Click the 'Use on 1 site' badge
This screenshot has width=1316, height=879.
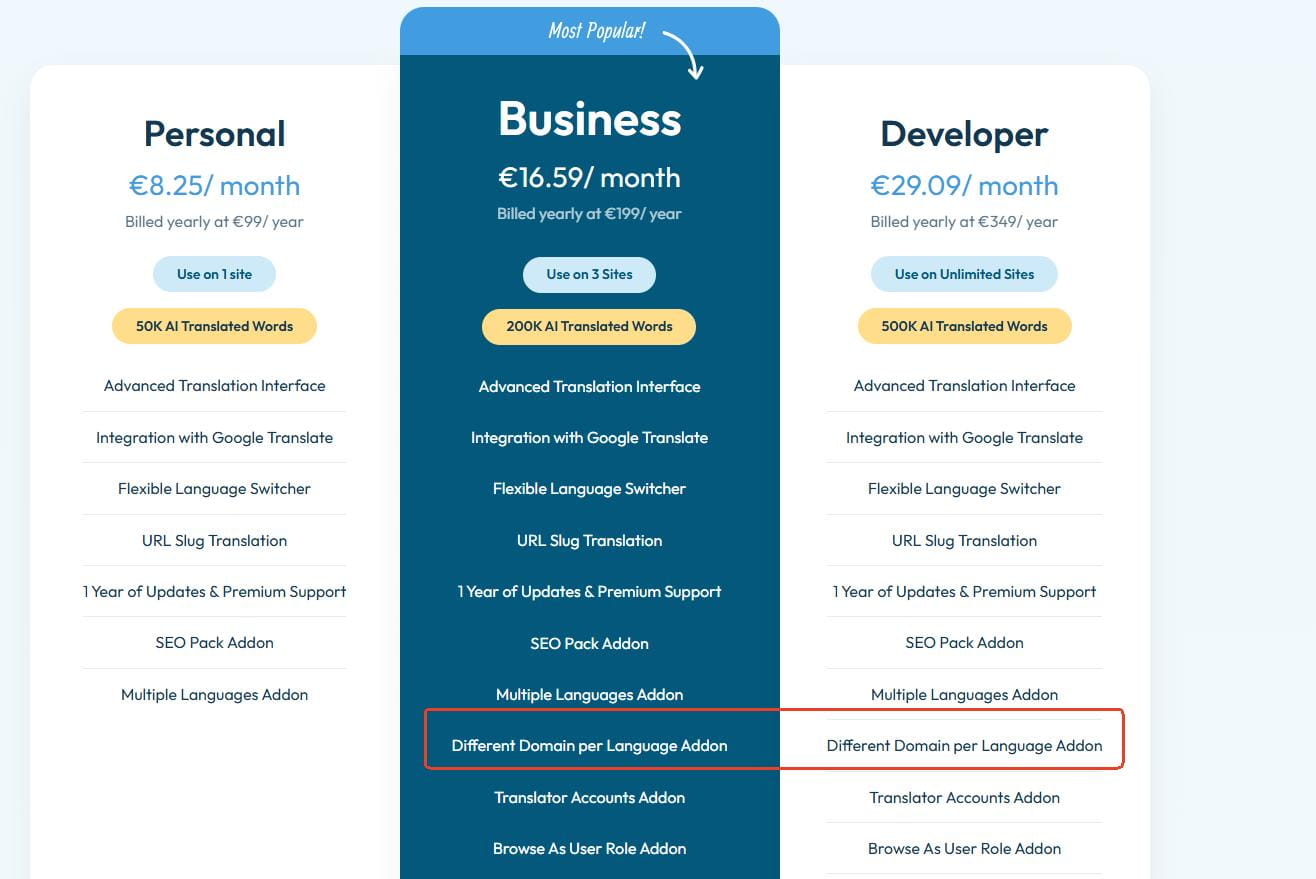pos(214,274)
